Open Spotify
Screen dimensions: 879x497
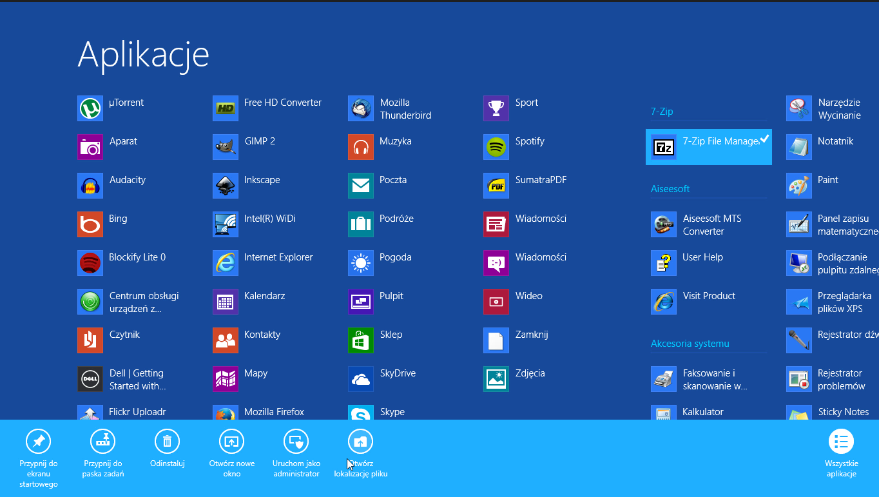[x=496, y=147]
